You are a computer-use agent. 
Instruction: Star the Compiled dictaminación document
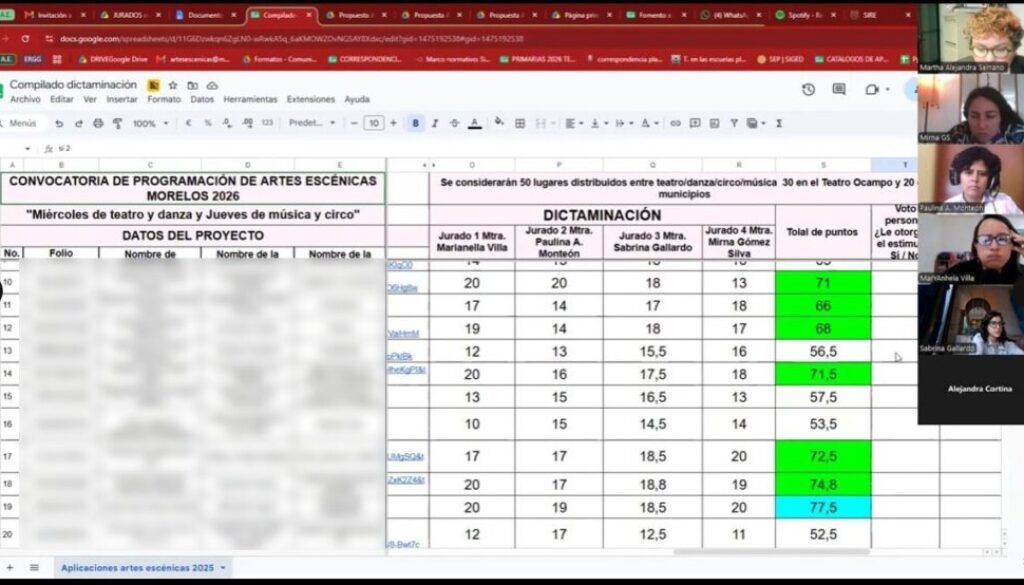pos(173,86)
